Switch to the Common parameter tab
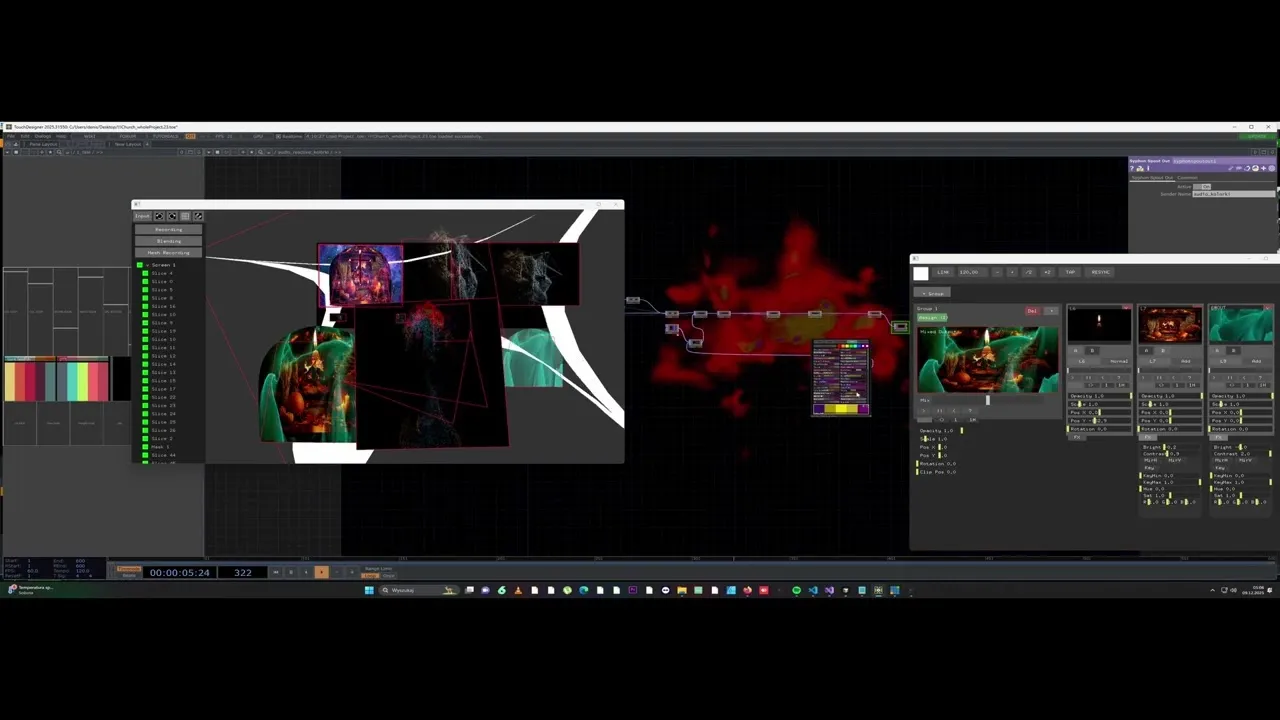The image size is (1280, 720). pyautogui.click(x=1187, y=178)
